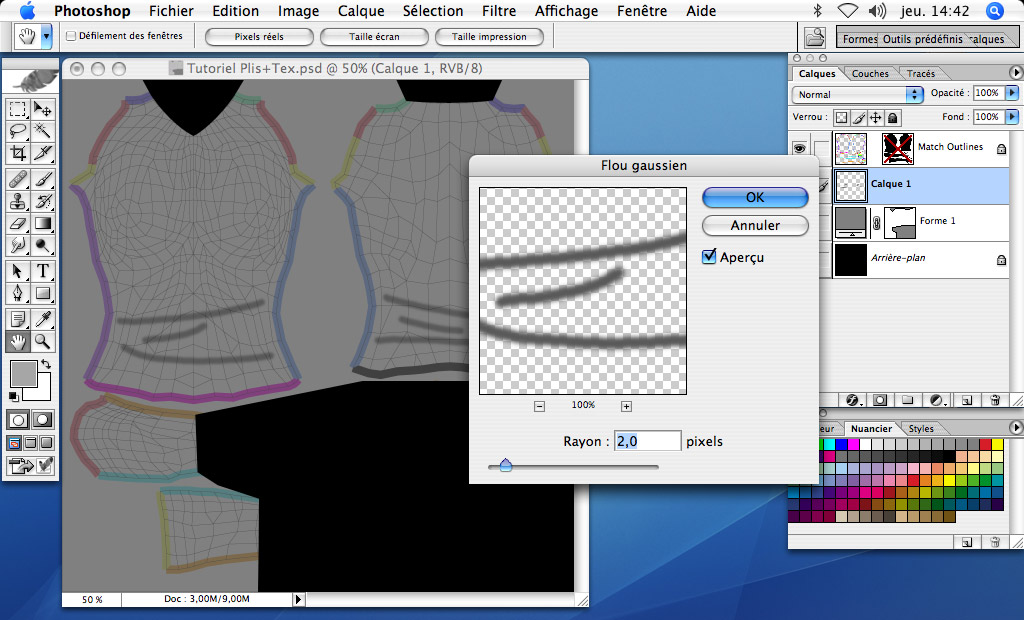Image resolution: width=1024 pixels, height=620 pixels.
Task: Click the Pixels réels button
Action: tap(259, 37)
